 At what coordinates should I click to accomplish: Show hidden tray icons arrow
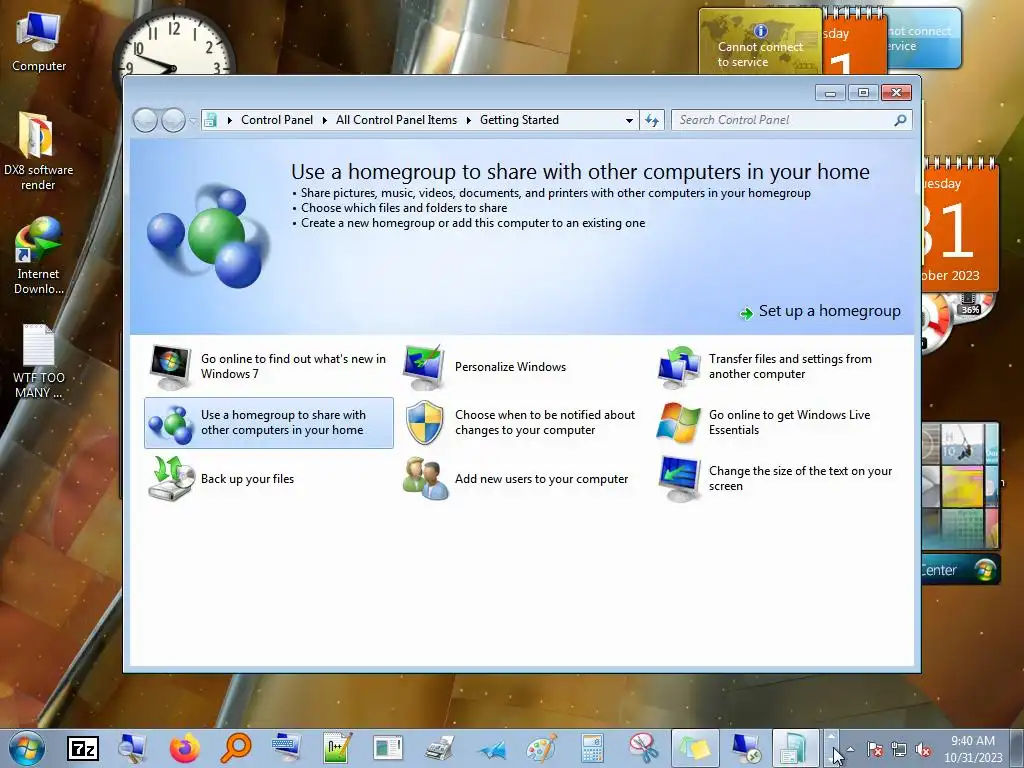pyautogui.click(x=850, y=749)
